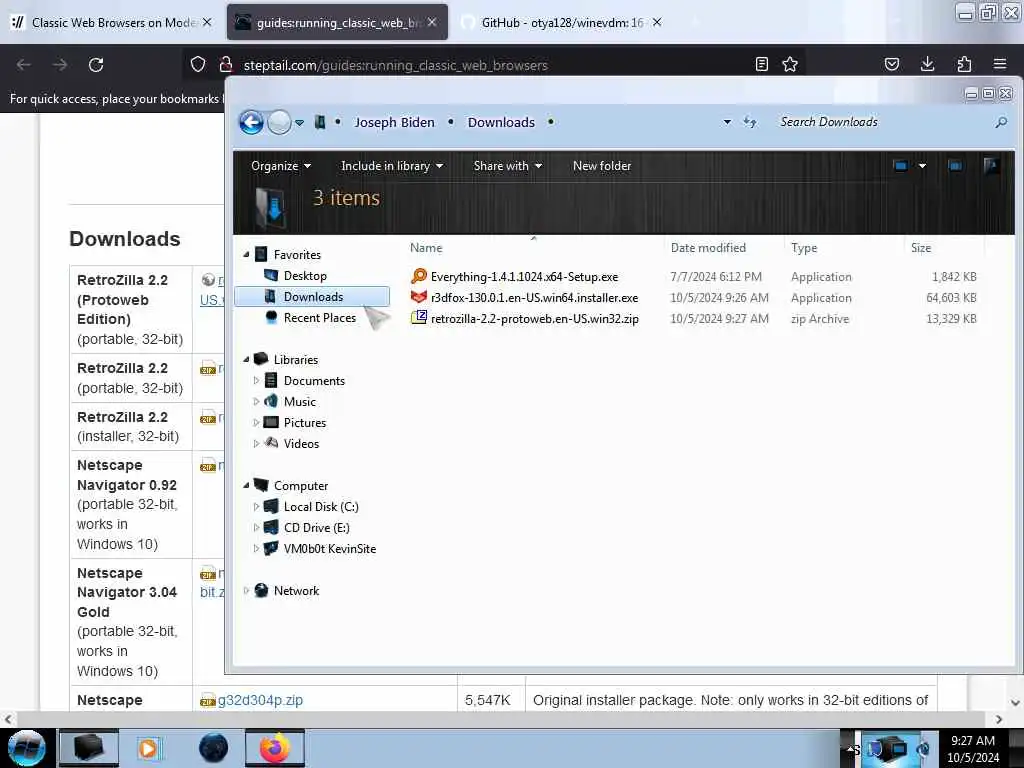
Task: Open Include in library menu
Action: pos(392,166)
